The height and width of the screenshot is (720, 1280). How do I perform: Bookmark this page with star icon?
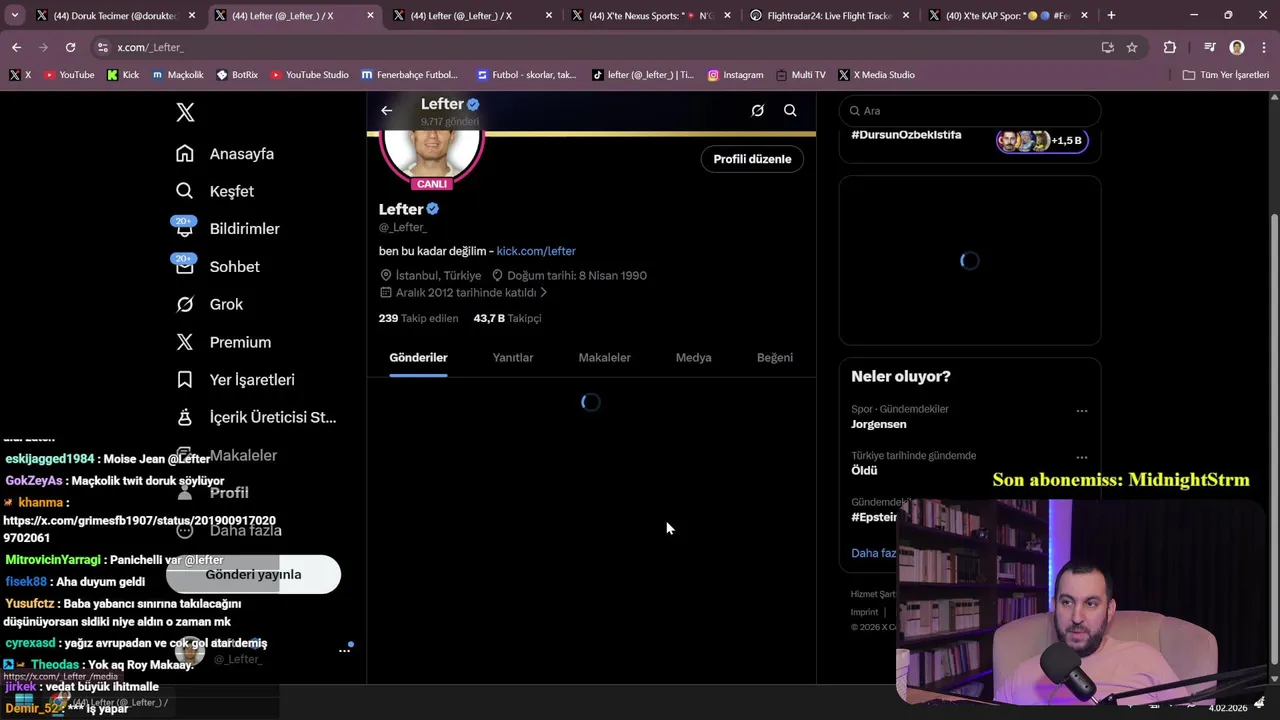1132,47
